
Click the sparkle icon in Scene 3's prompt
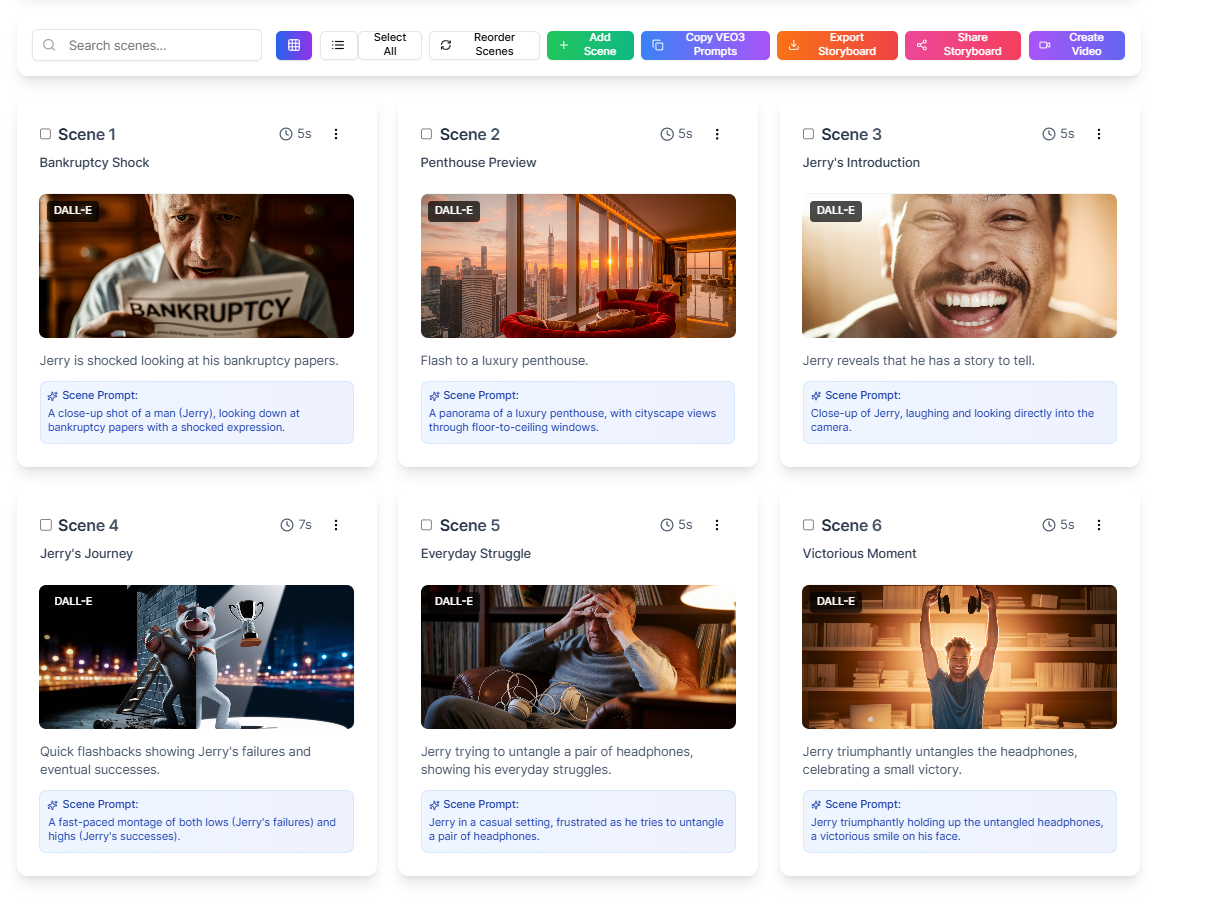[x=814, y=395]
